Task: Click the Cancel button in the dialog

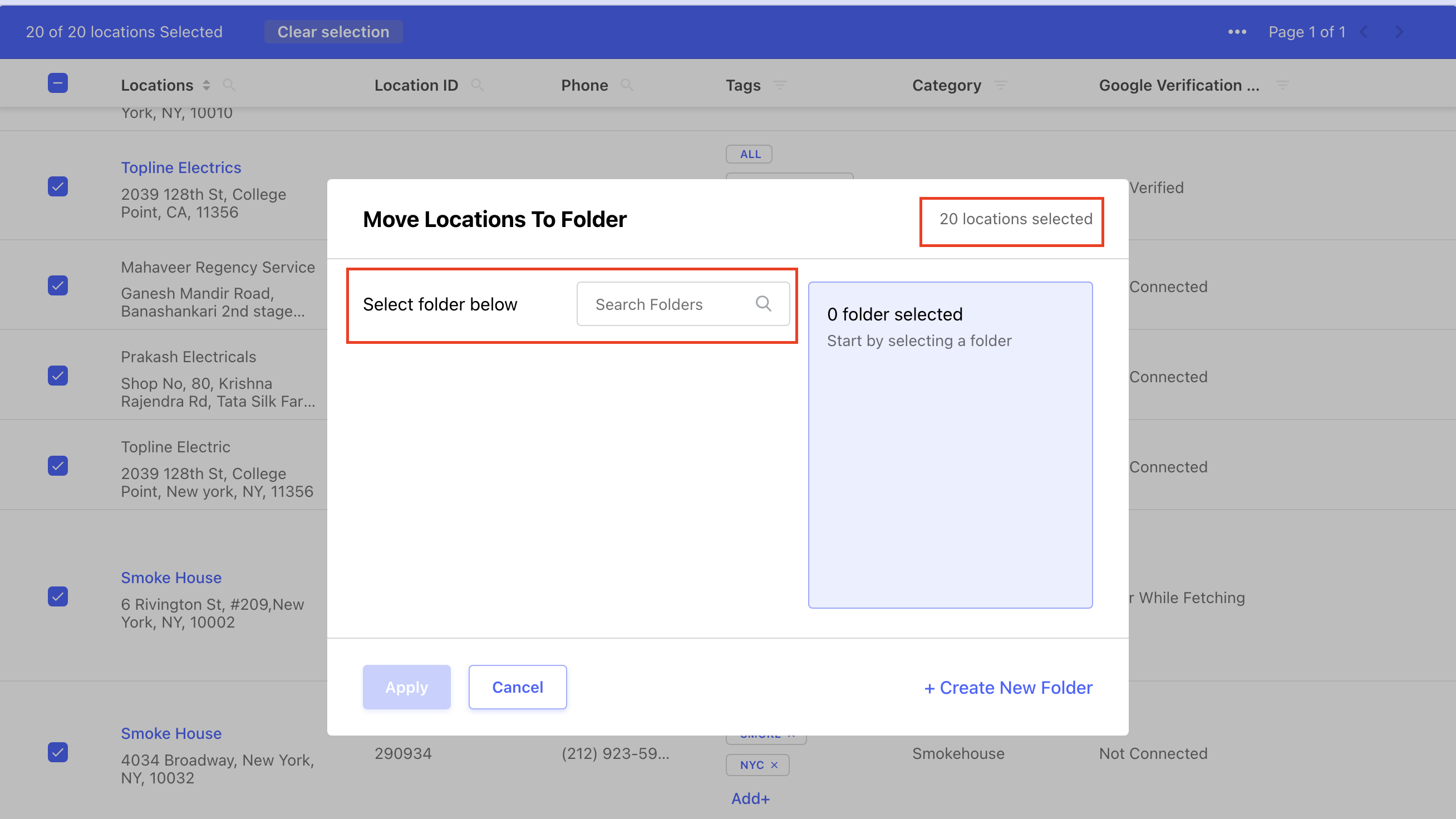Action: click(x=517, y=687)
